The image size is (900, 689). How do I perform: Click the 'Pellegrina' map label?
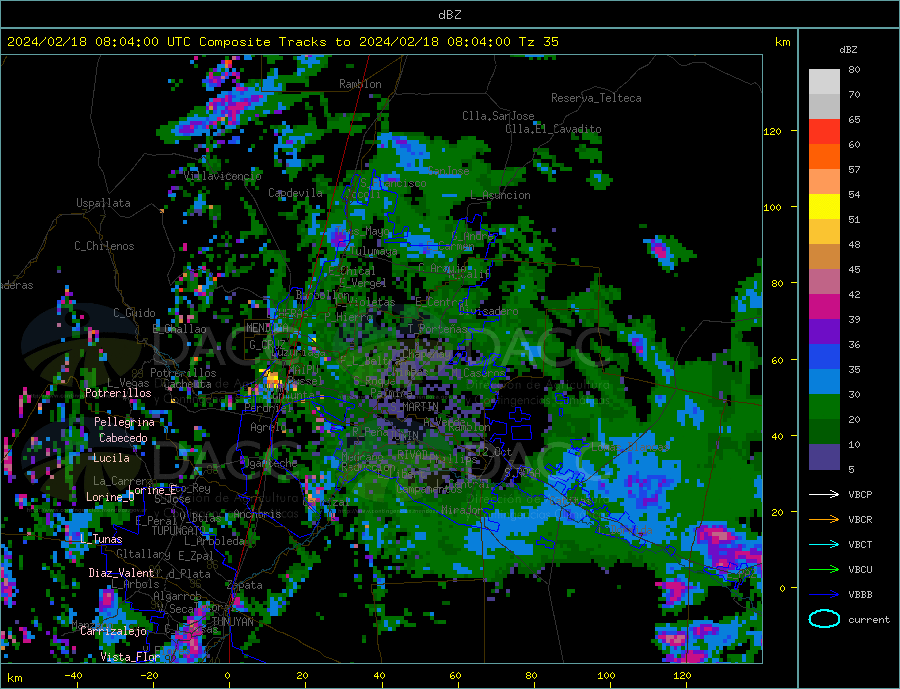click(124, 422)
